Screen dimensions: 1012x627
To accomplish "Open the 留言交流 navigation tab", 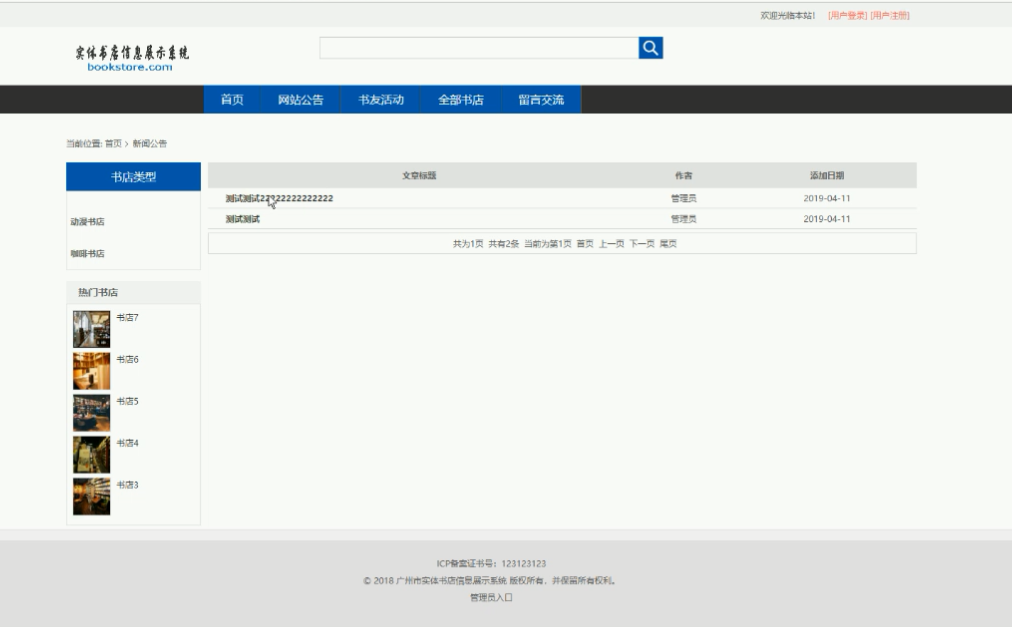I will tap(541, 99).
